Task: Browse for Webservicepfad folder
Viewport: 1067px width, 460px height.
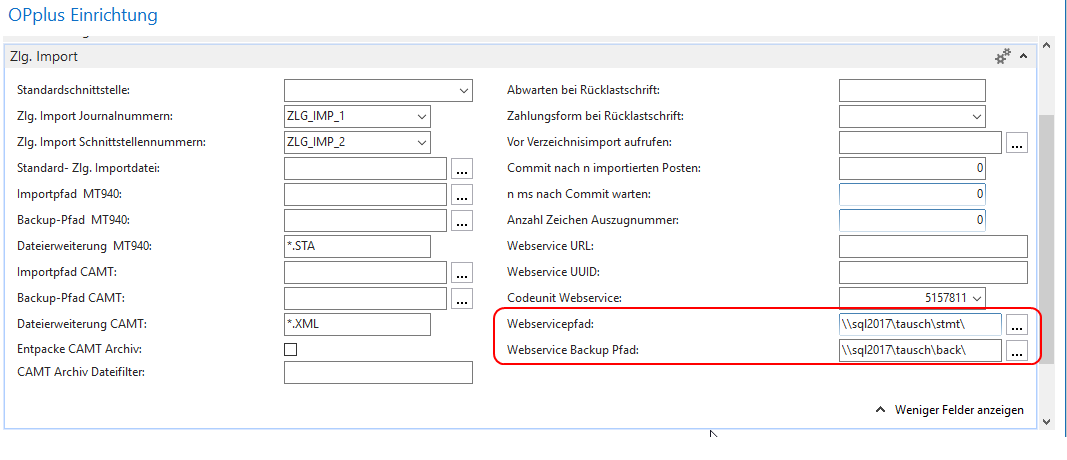Action: click(x=1017, y=325)
